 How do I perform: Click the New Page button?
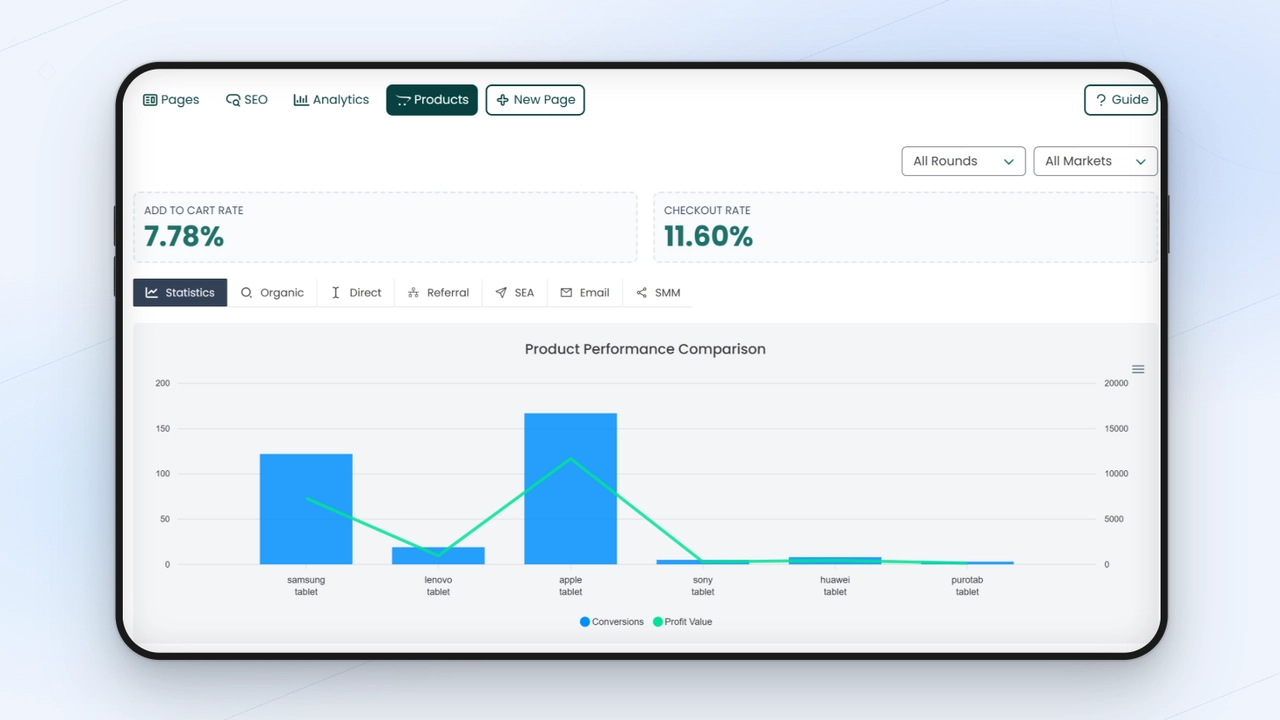click(535, 99)
